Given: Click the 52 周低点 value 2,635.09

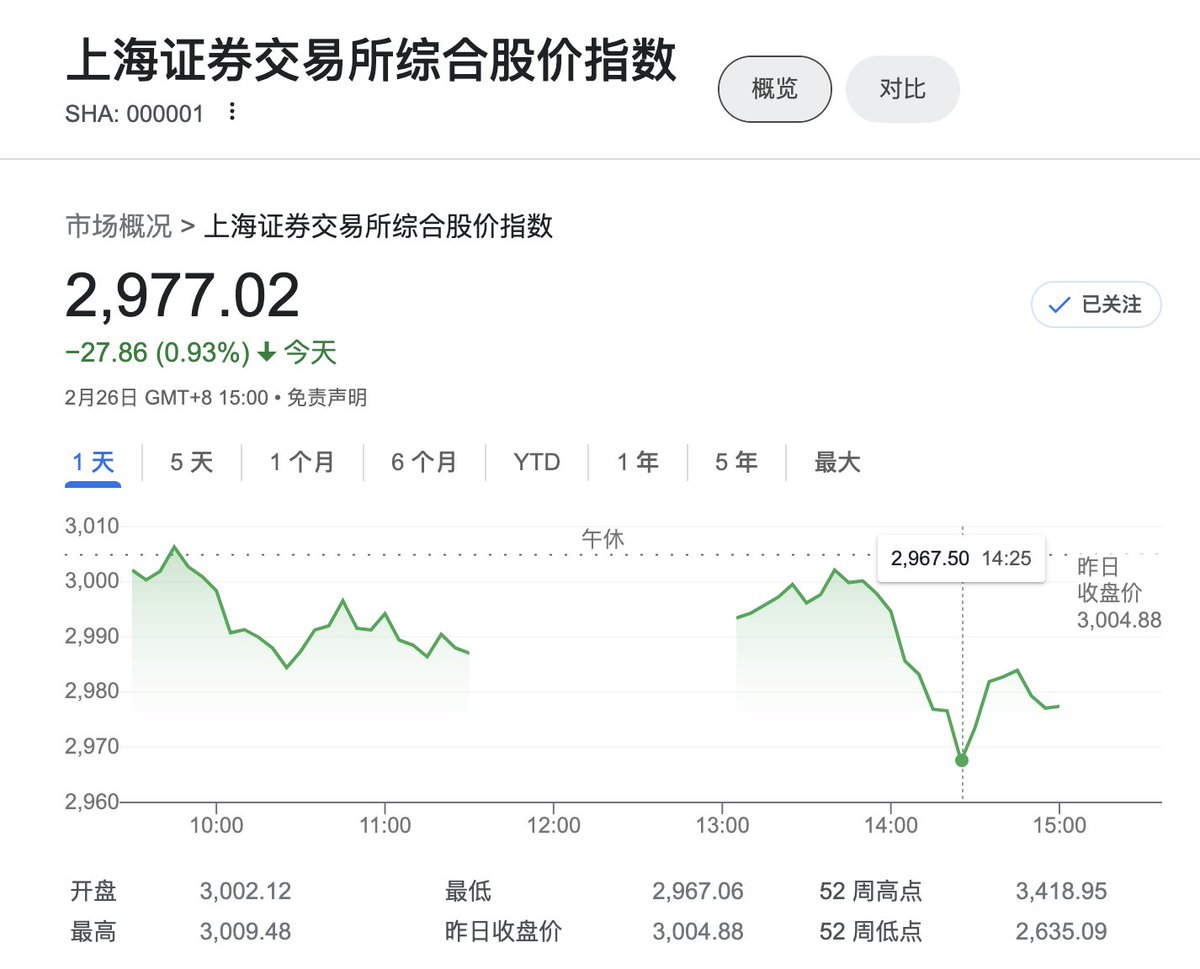Looking at the screenshot, I should coord(1061,932).
